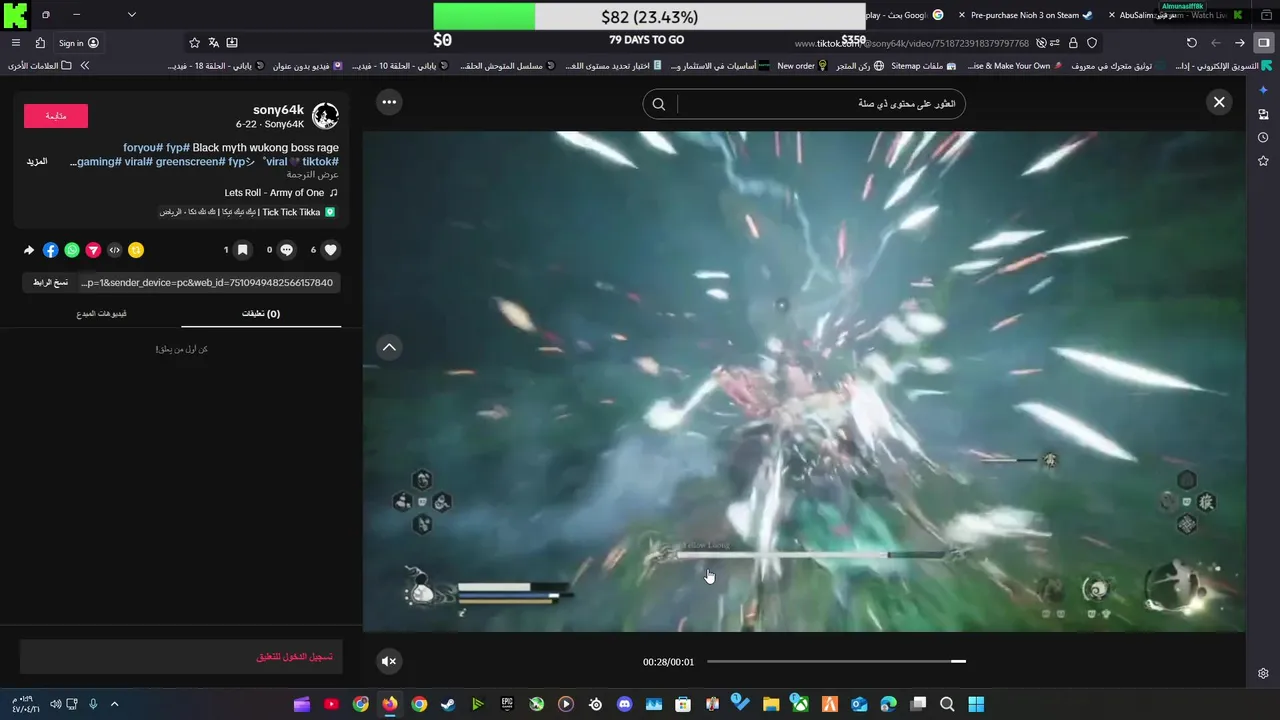The height and width of the screenshot is (720, 1280).
Task: Click the search magnifier icon in TikTok
Action: pyautogui.click(x=659, y=104)
